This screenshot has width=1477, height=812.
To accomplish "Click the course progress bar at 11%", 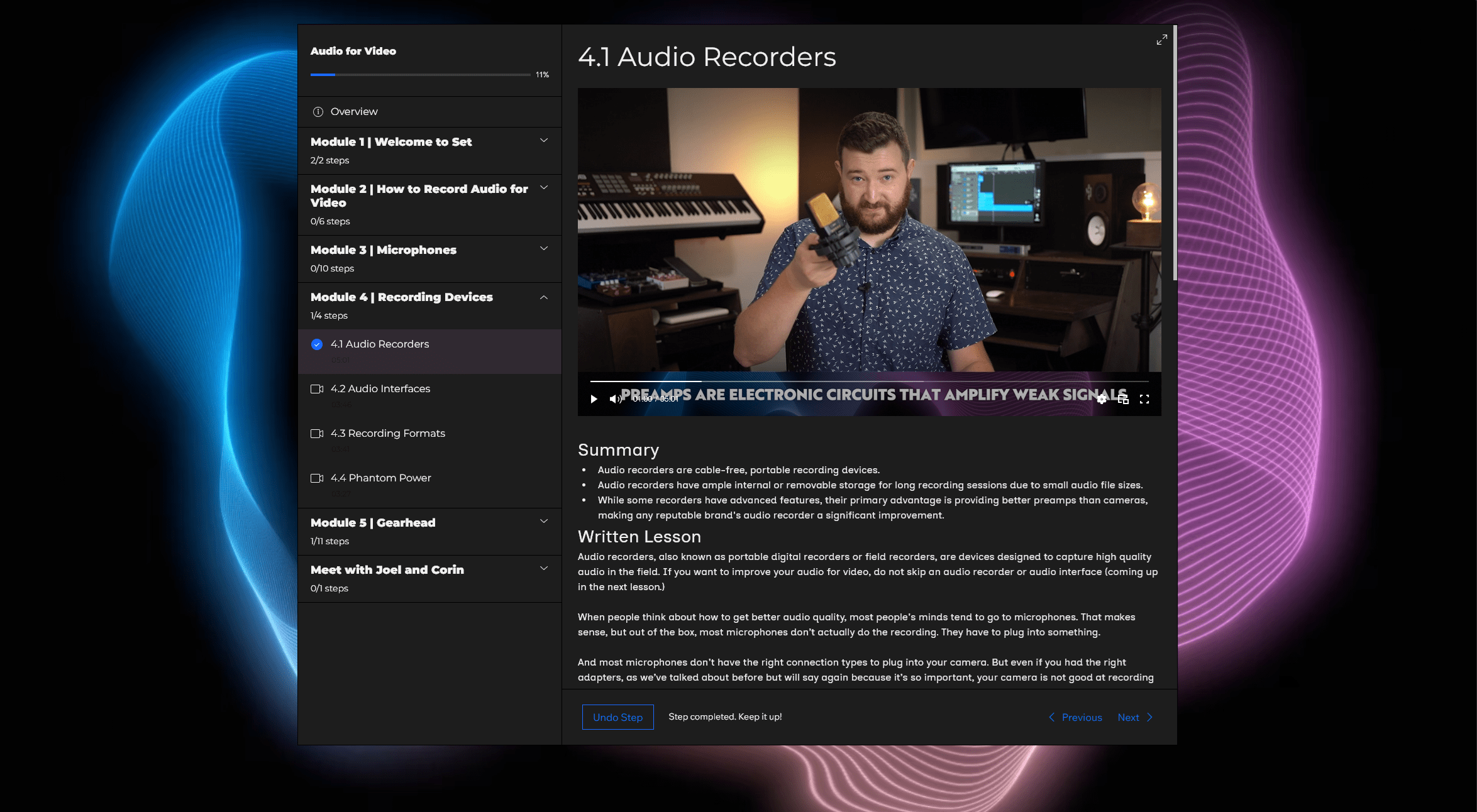I will 420,75.
